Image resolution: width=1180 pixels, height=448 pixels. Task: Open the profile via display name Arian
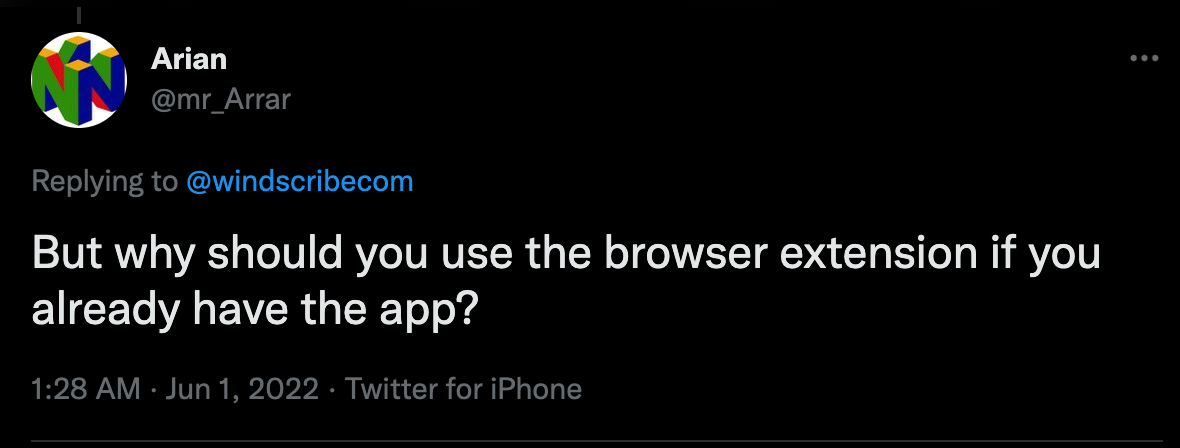coord(188,59)
